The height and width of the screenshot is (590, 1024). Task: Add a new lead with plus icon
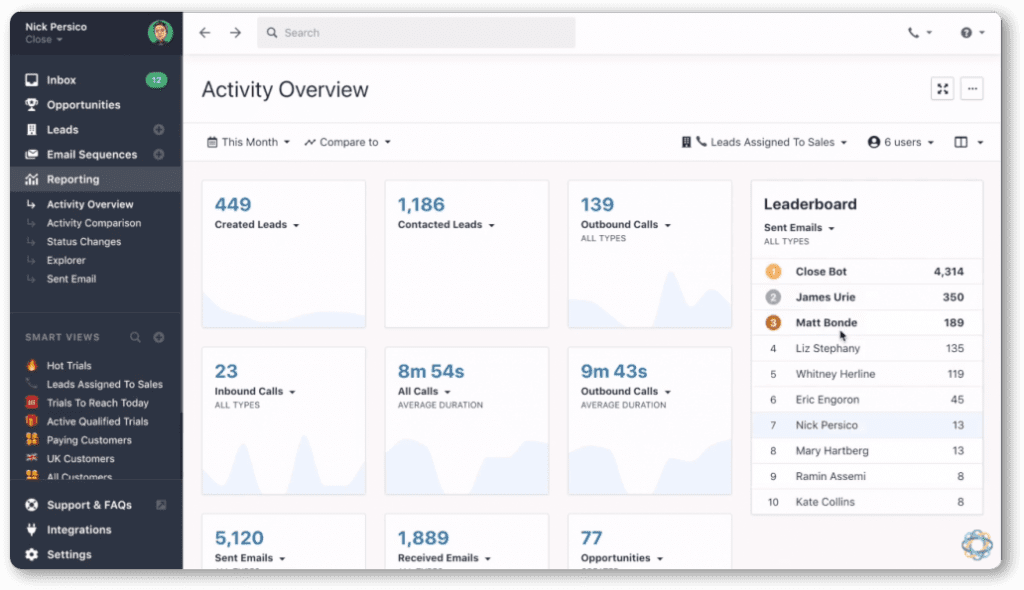click(x=159, y=130)
